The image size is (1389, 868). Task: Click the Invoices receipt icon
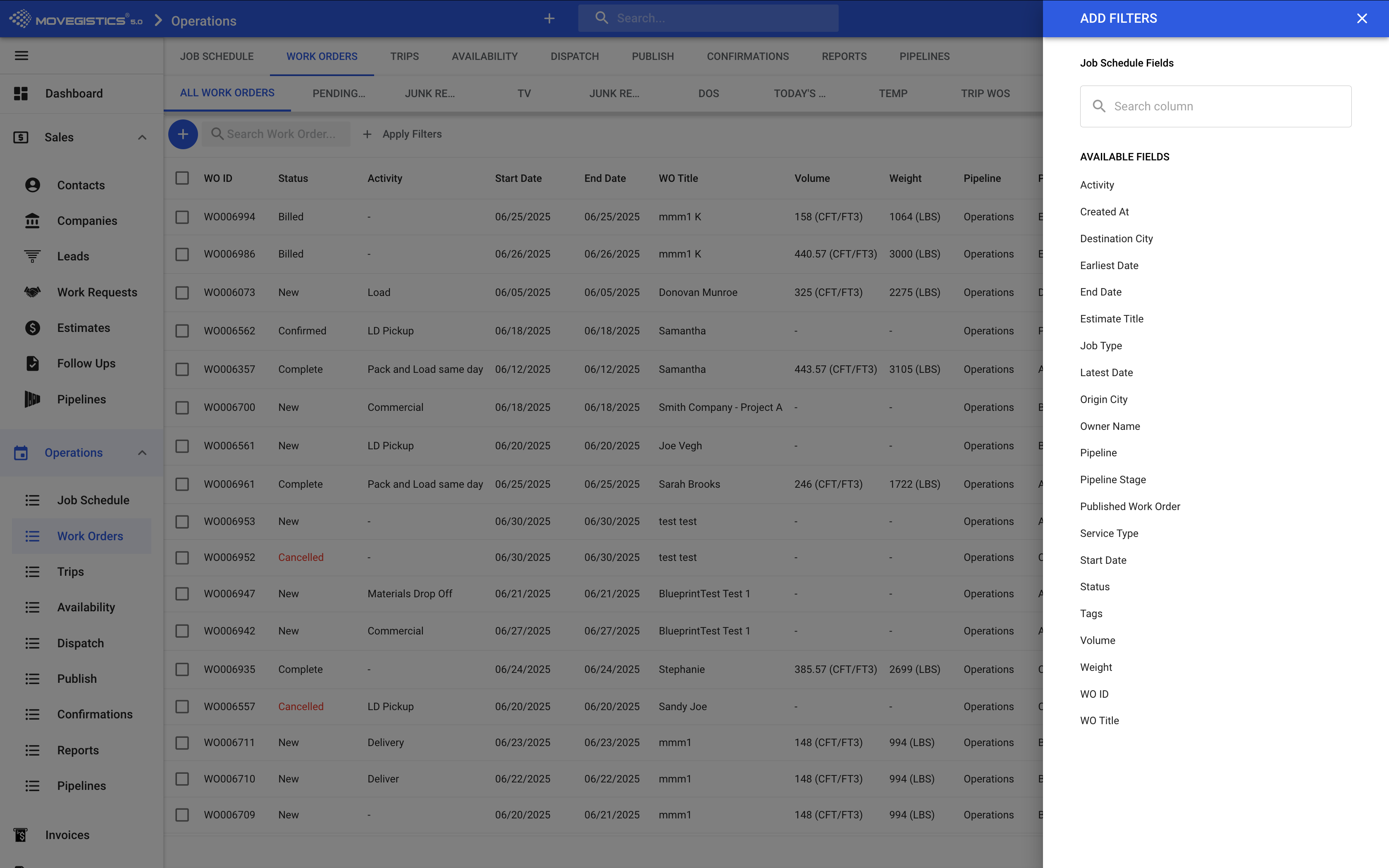[21, 835]
